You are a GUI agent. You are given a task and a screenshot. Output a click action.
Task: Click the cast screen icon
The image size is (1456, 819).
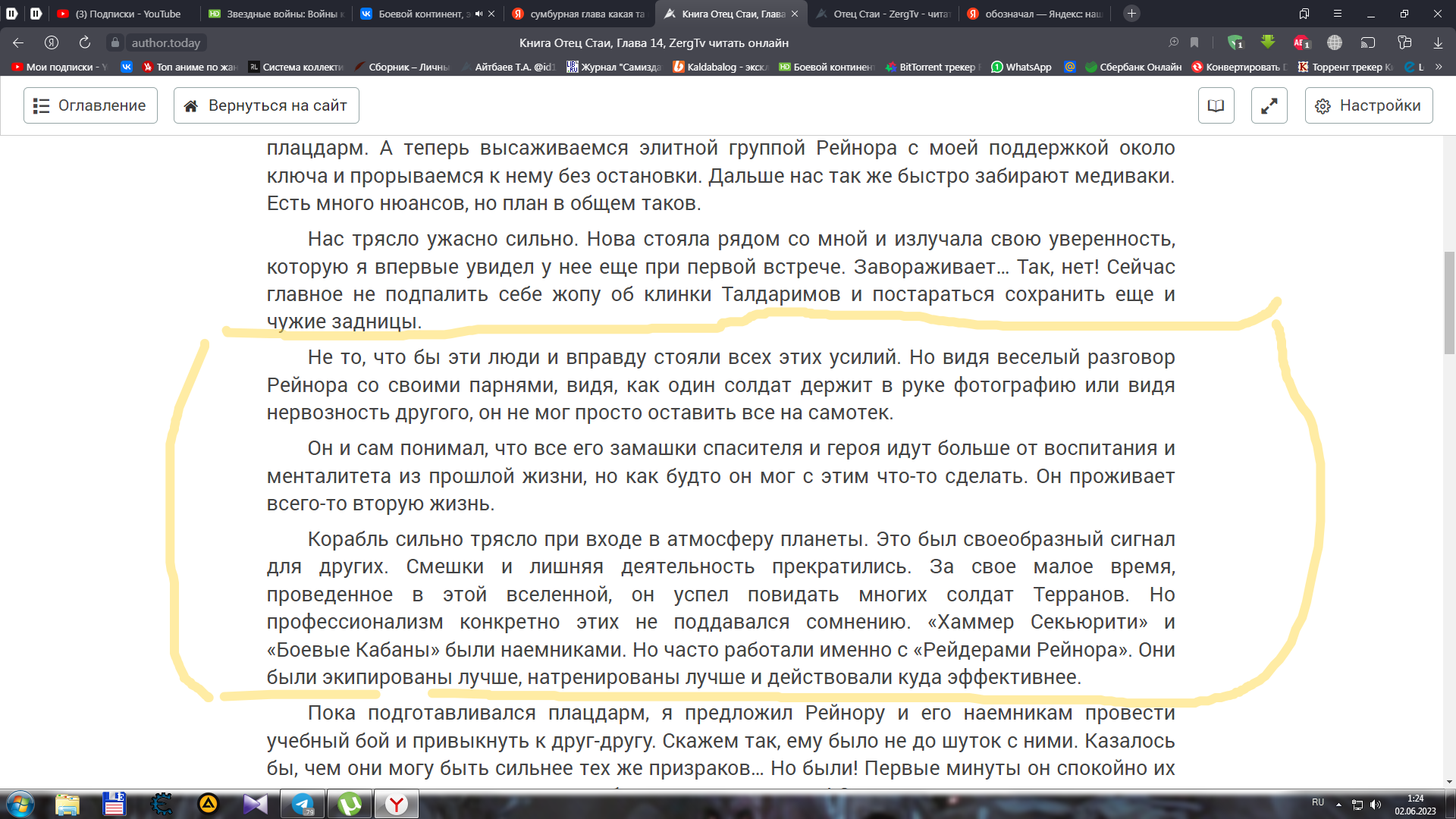1367,42
